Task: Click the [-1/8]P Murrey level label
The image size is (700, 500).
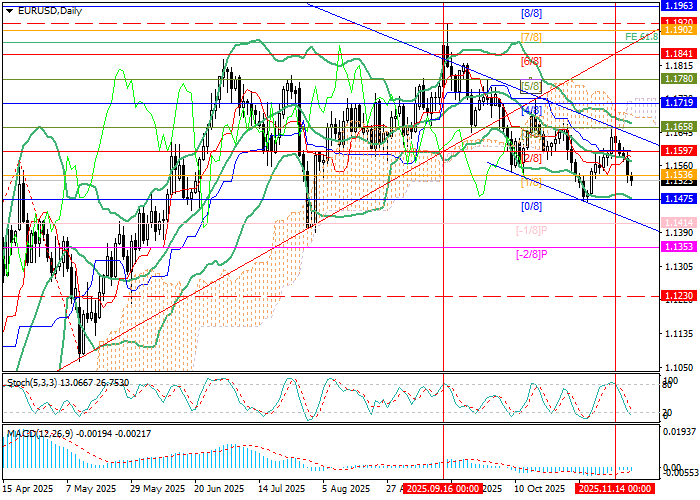Action: click(x=531, y=230)
